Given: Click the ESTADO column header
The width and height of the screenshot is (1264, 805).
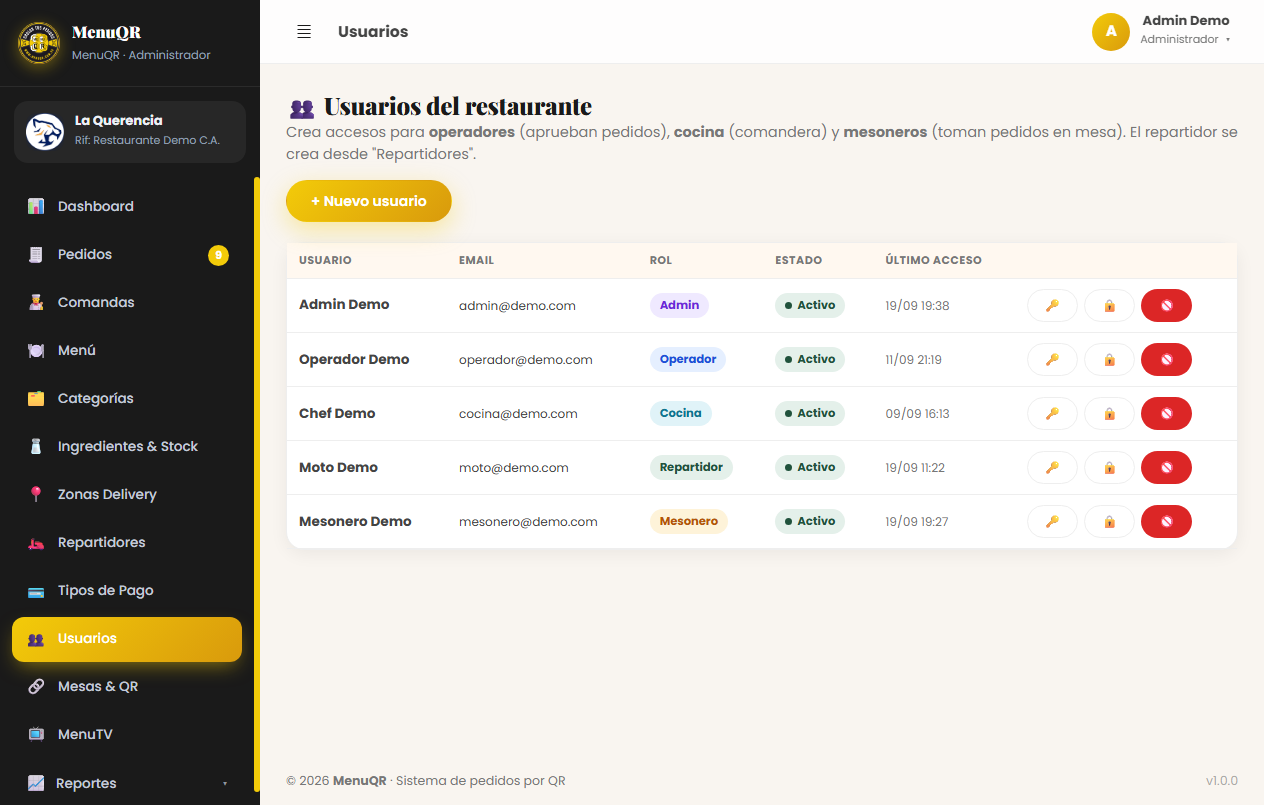Looking at the screenshot, I should pyautogui.click(x=798, y=260).
